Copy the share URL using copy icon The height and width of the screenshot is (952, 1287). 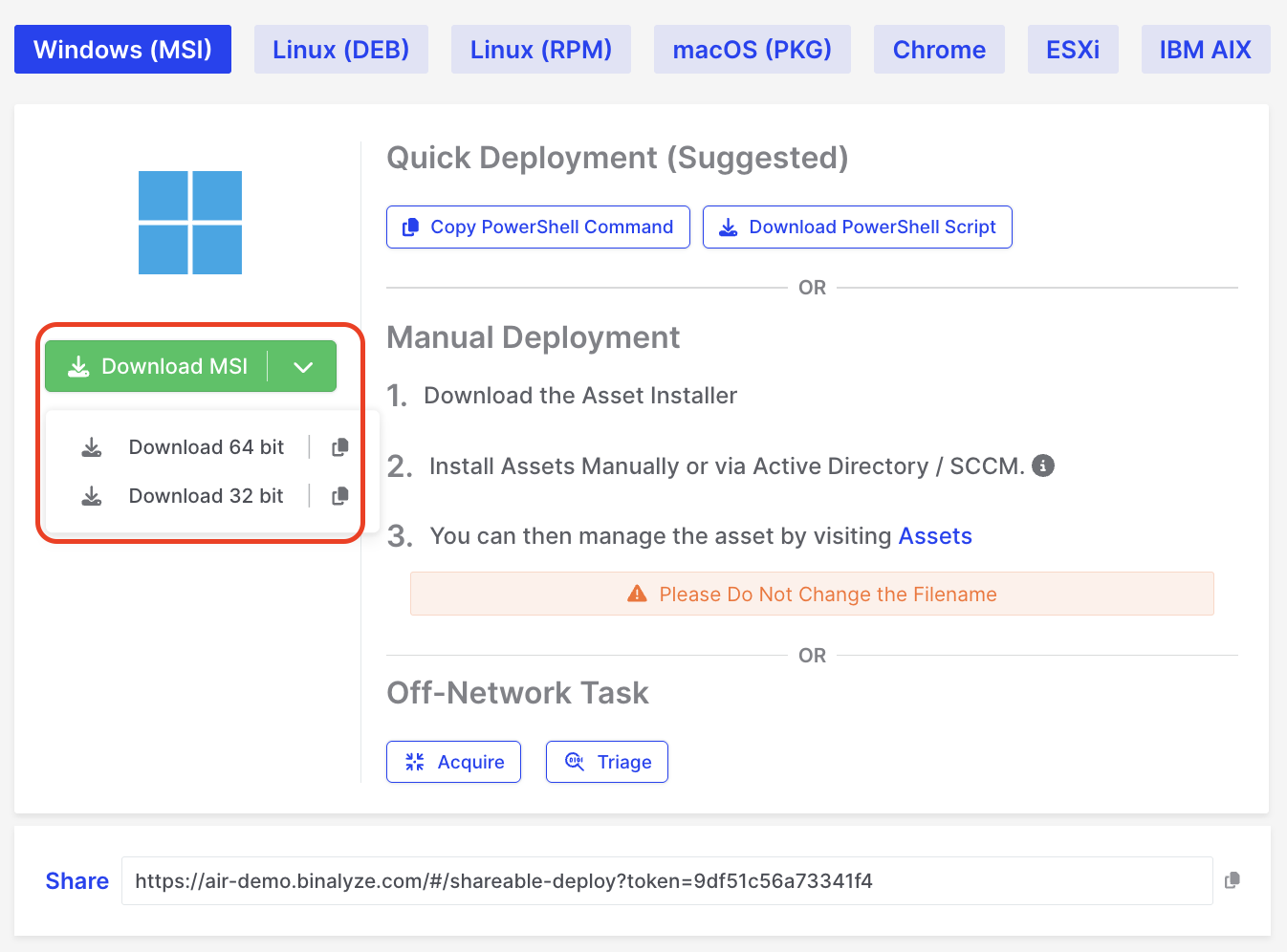(1232, 880)
